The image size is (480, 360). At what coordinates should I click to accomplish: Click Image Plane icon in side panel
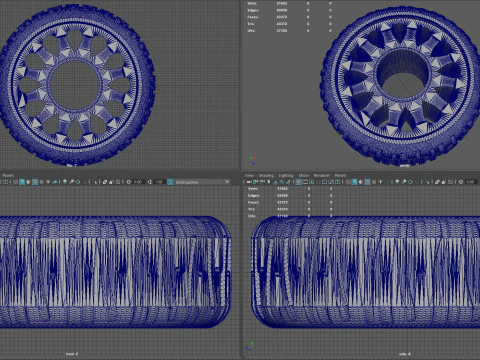[x=275, y=182]
